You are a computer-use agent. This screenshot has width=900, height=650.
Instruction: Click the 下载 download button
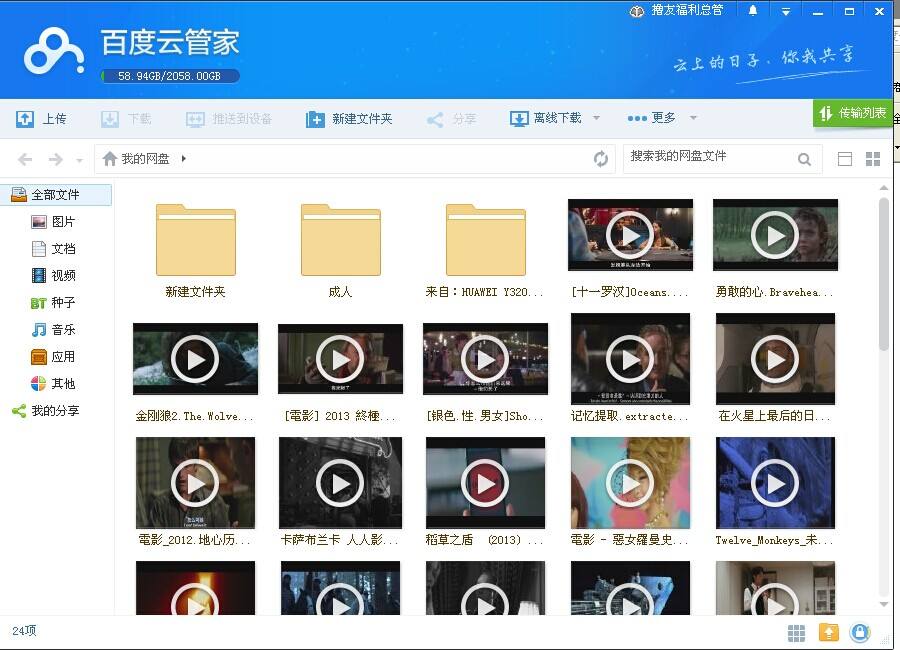(x=126, y=119)
